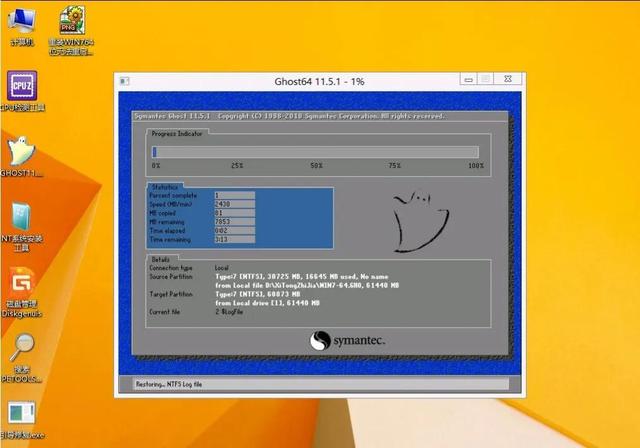Click the 'from Local drive [1], 61440 MB' line
Viewport: 640px width, 448px height.
[267, 303]
